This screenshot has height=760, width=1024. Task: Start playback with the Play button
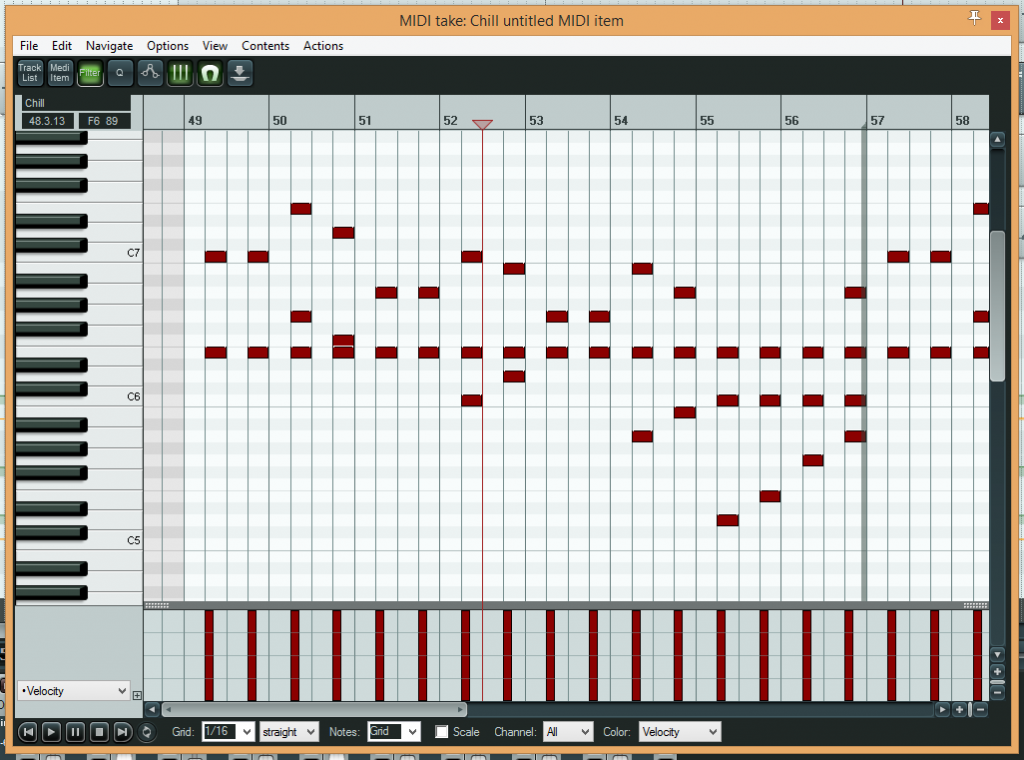tap(51, 732)
